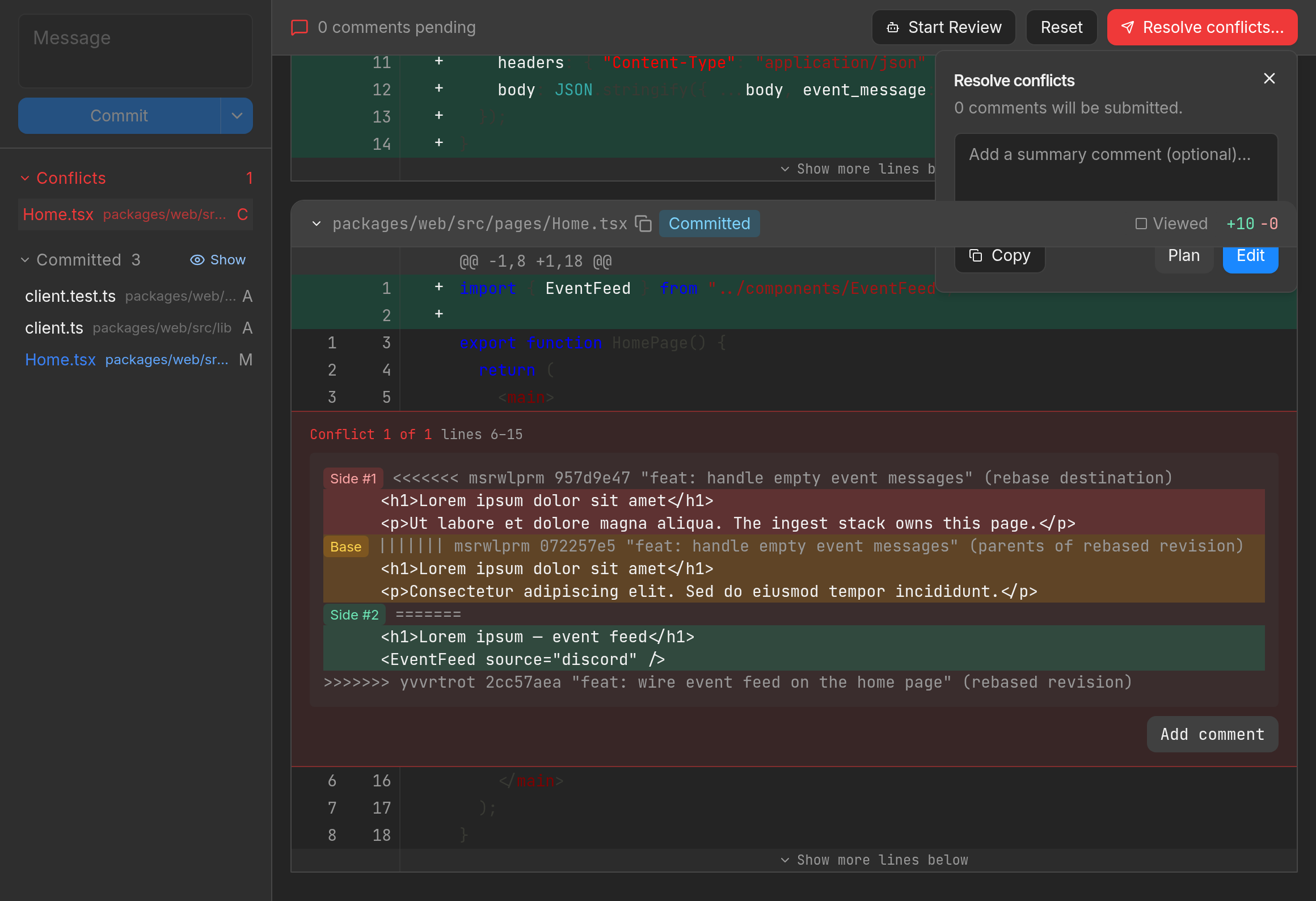Click the +10 -0 change stats

coord(1252,224)
